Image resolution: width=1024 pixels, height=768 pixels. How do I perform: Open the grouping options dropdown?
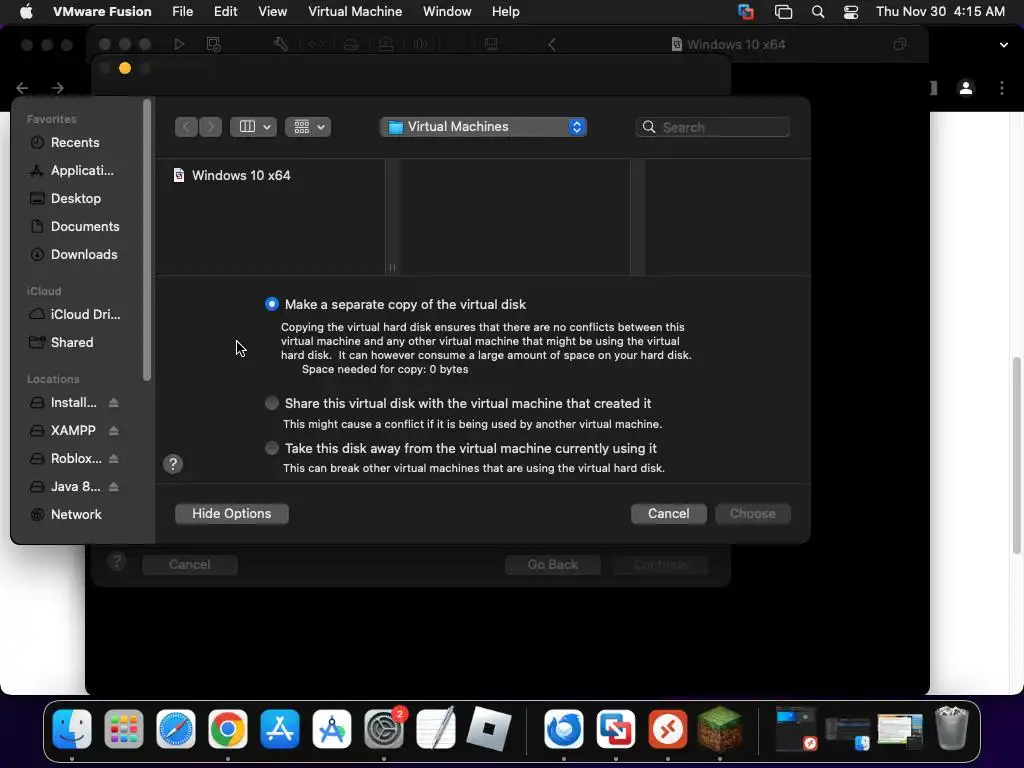click(x=308, y=127)
